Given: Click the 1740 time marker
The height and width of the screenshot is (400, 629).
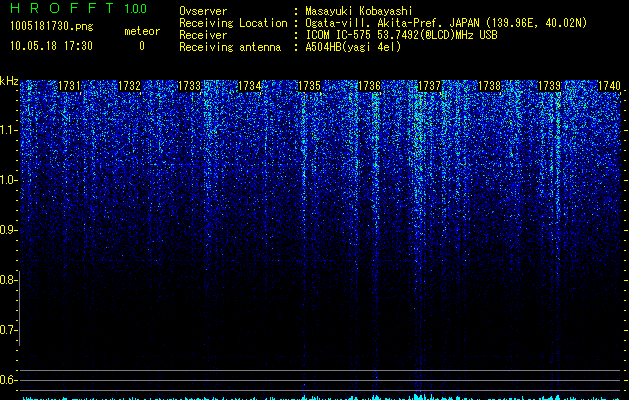Looking at the screenshot, I should tap(609, 86).
